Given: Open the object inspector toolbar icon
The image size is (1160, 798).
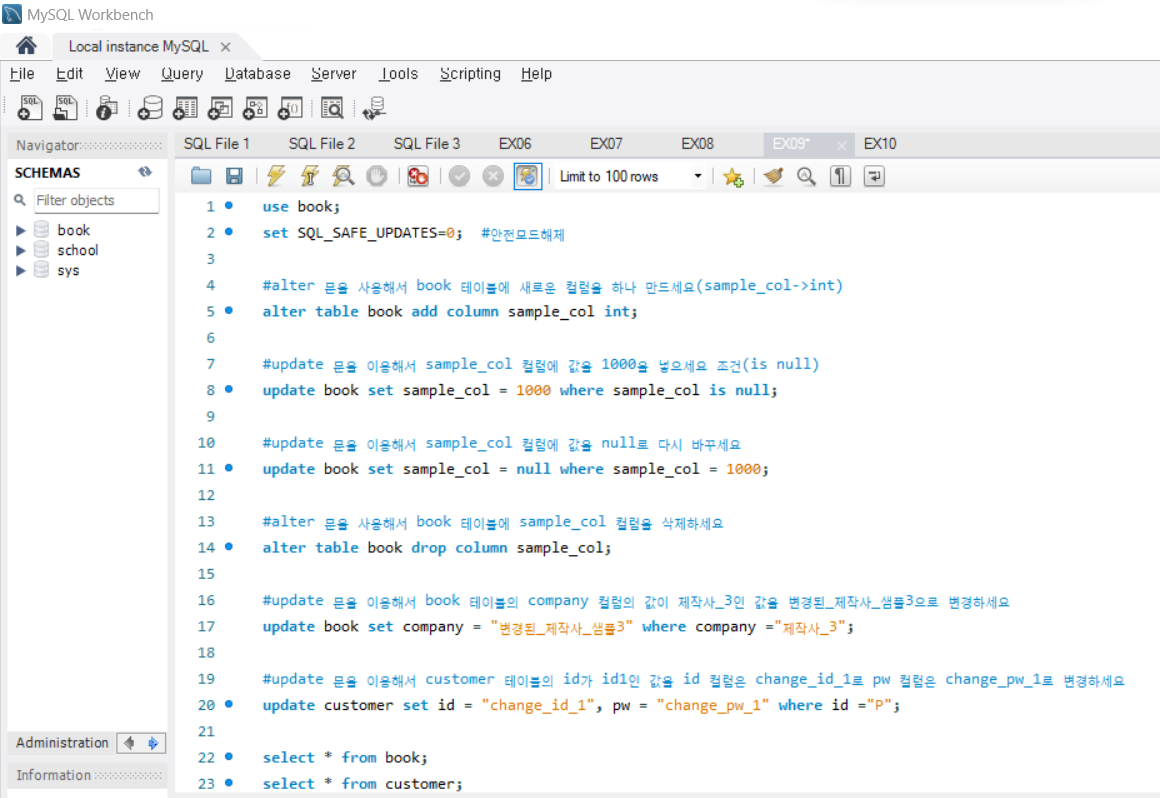Looking at the screenshot, I should click(x=107, y=108).
